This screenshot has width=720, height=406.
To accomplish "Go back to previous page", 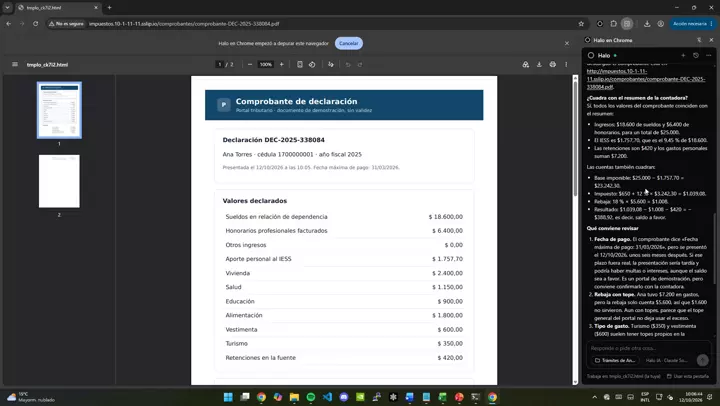I will (x=9, y=23).
